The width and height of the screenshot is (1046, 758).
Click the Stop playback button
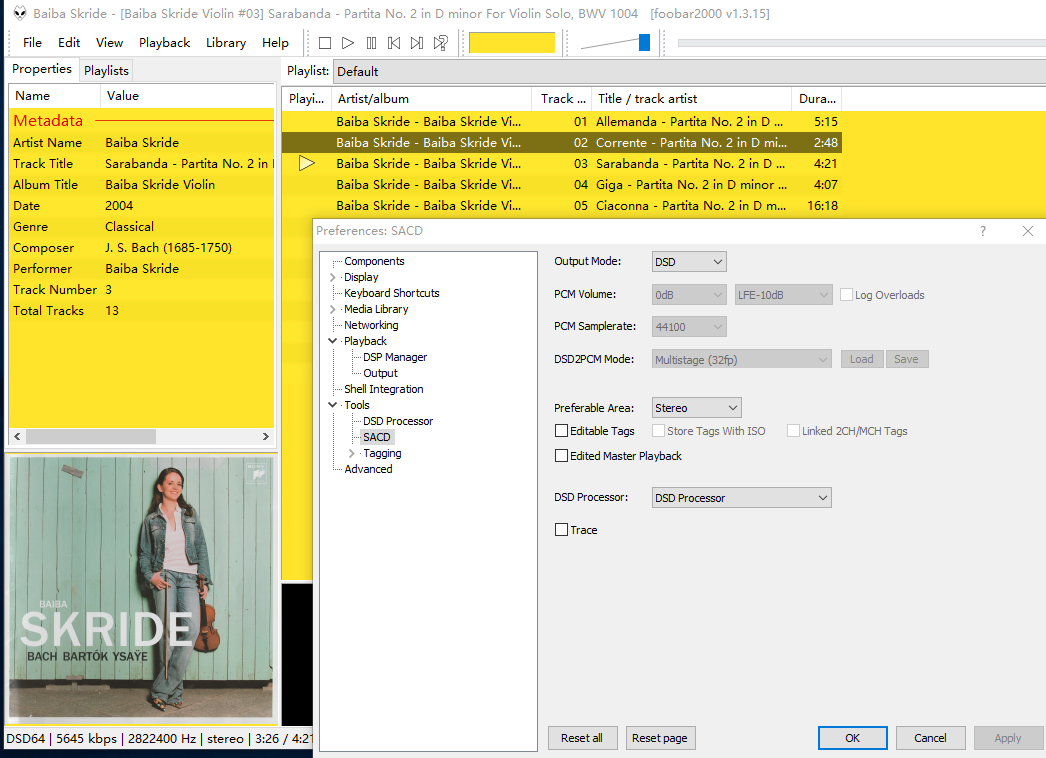[x=325, y=43]
